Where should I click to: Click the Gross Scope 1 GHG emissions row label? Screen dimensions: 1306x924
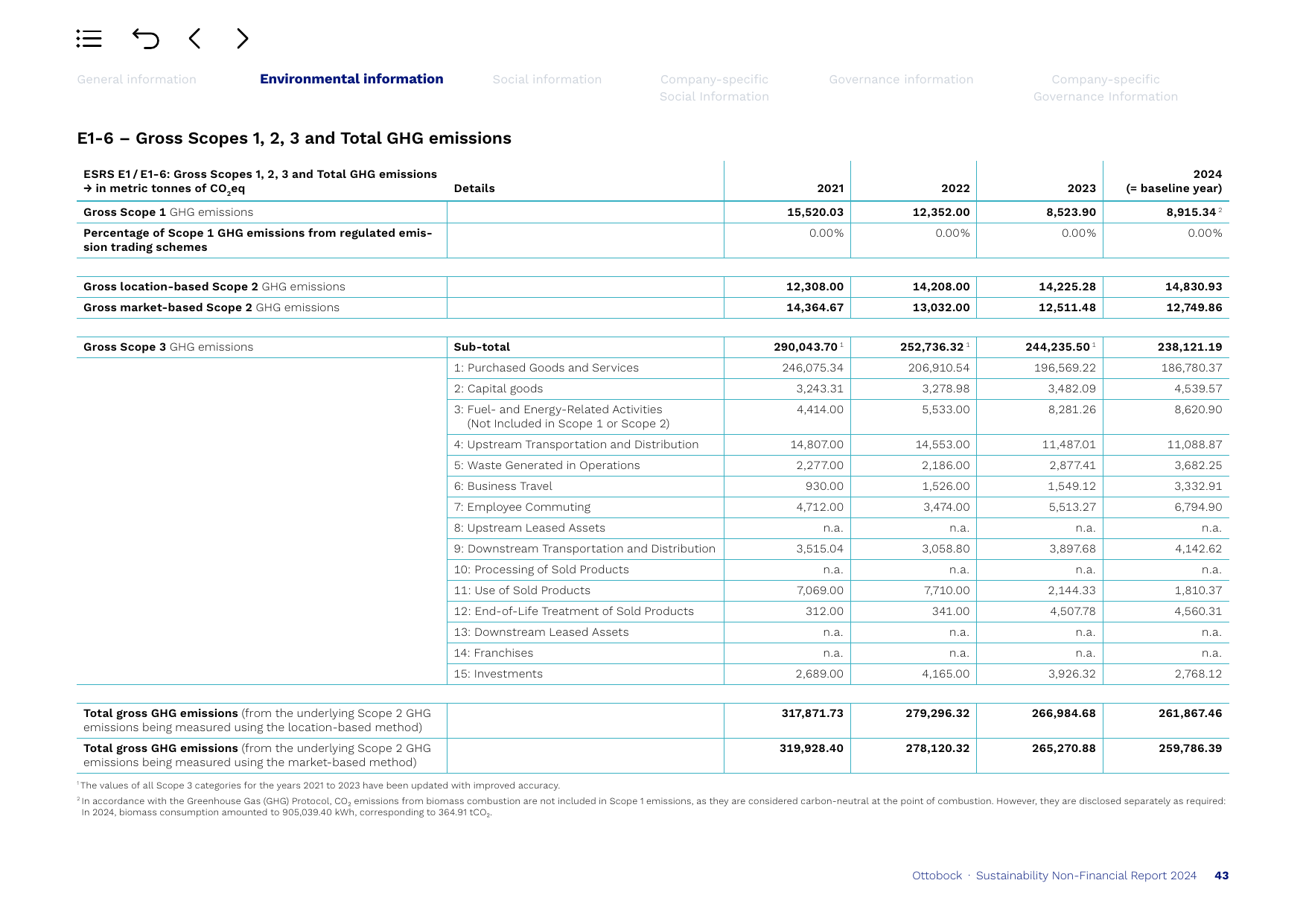click(x=168, y=212)
